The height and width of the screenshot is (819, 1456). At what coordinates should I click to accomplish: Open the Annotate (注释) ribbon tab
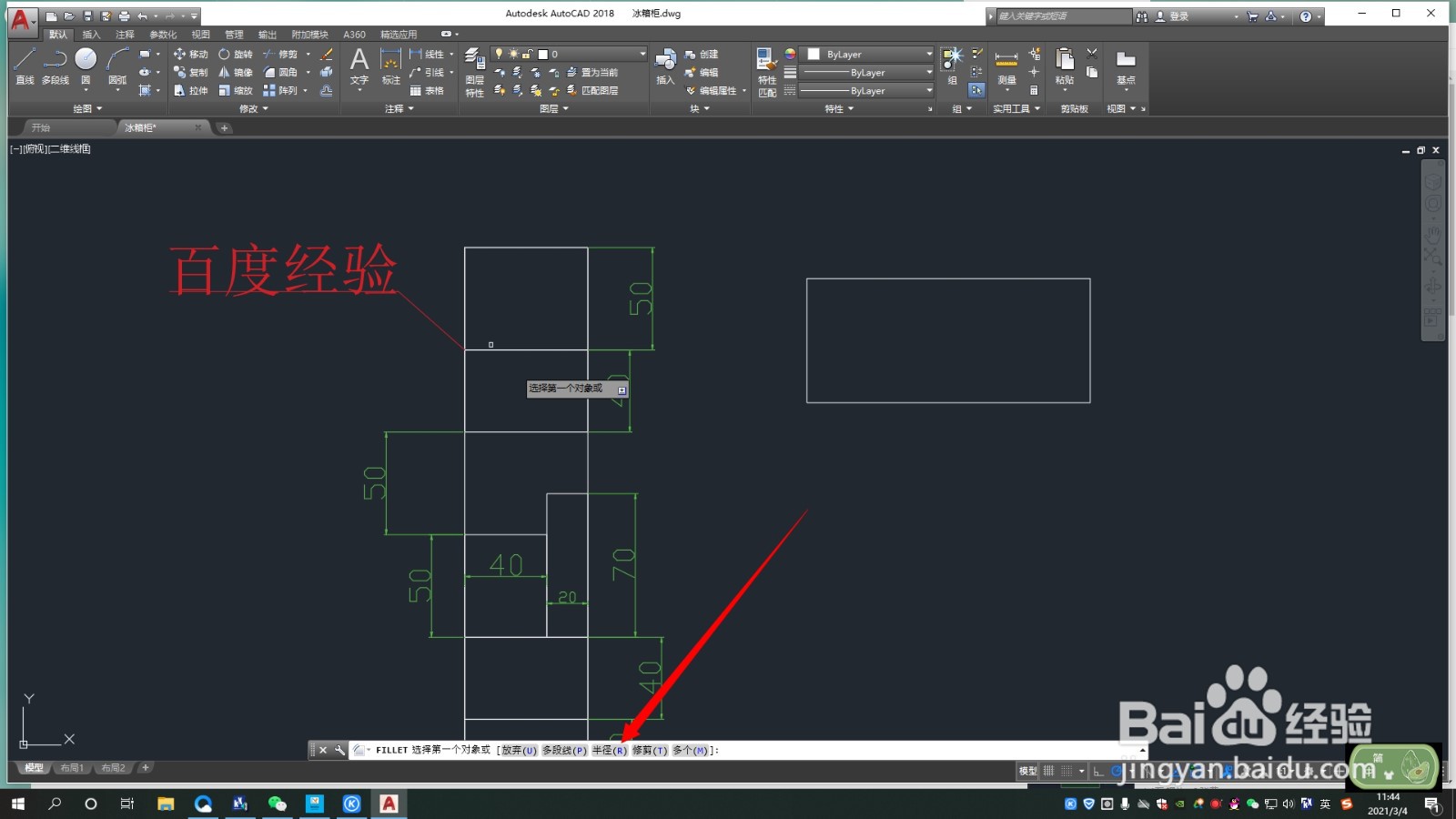pos(125,35)
